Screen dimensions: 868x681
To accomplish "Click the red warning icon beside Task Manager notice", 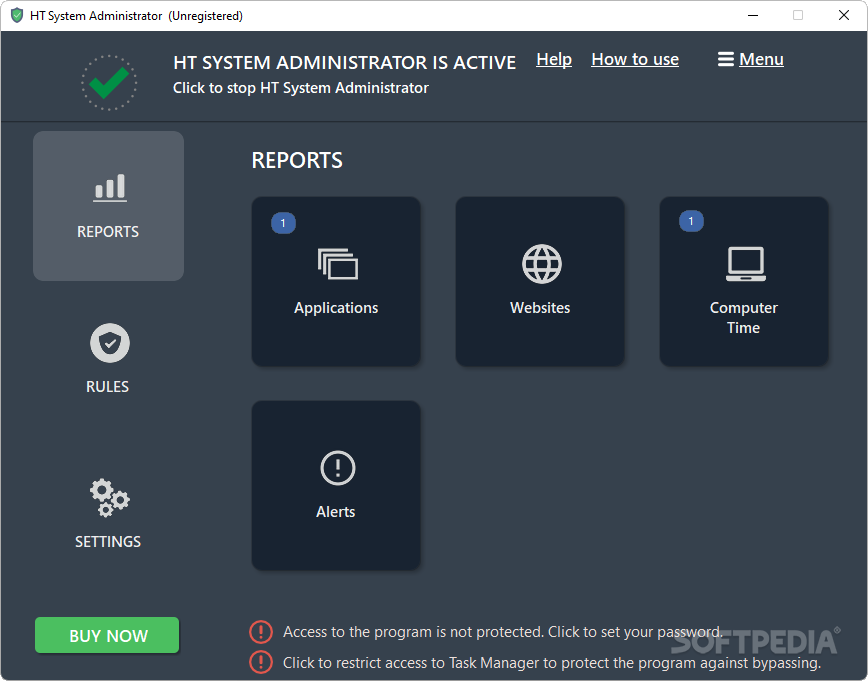I will tap(261, 662).
